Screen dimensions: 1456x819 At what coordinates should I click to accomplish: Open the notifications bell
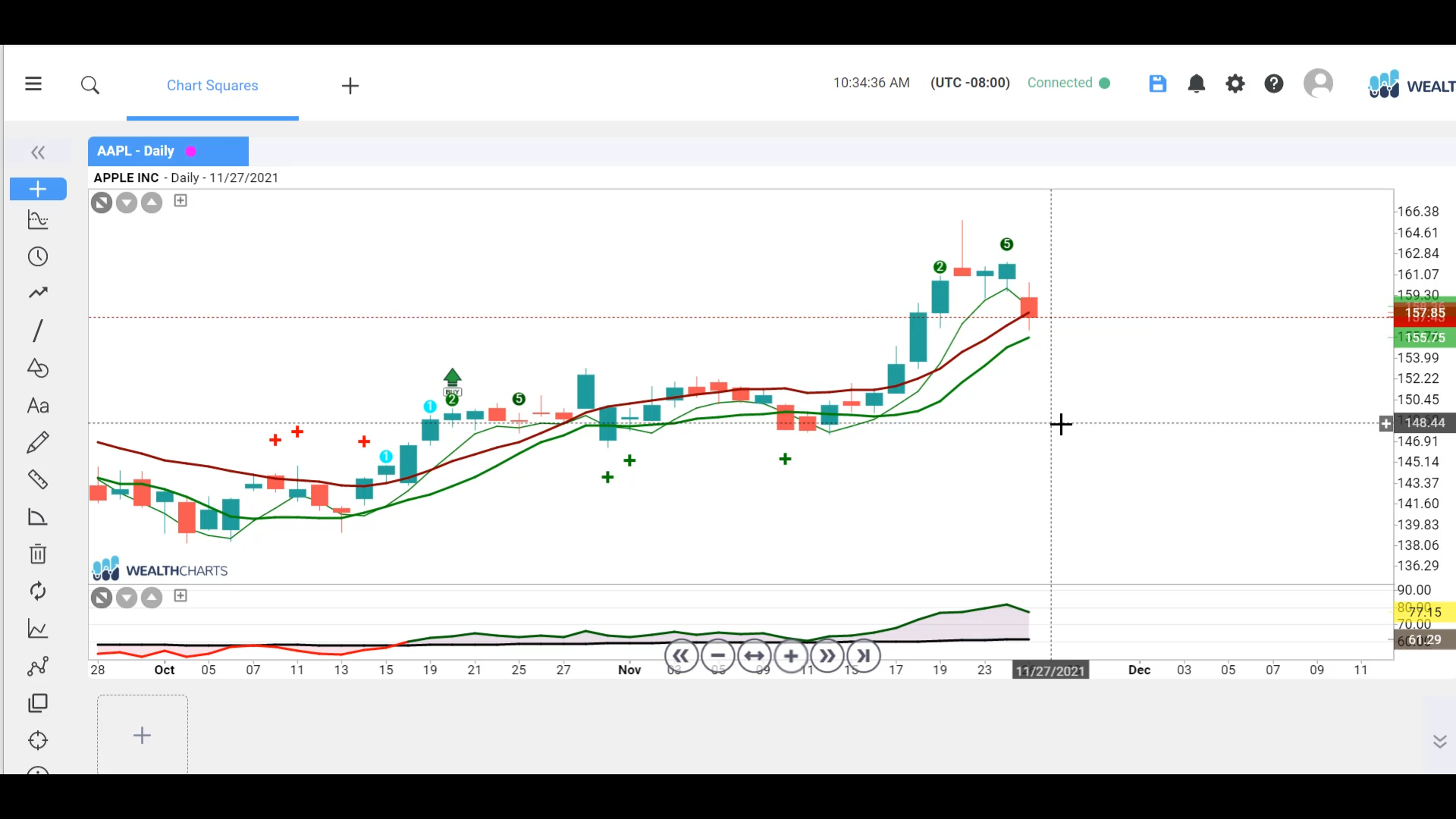click(x=1197, y=83)
